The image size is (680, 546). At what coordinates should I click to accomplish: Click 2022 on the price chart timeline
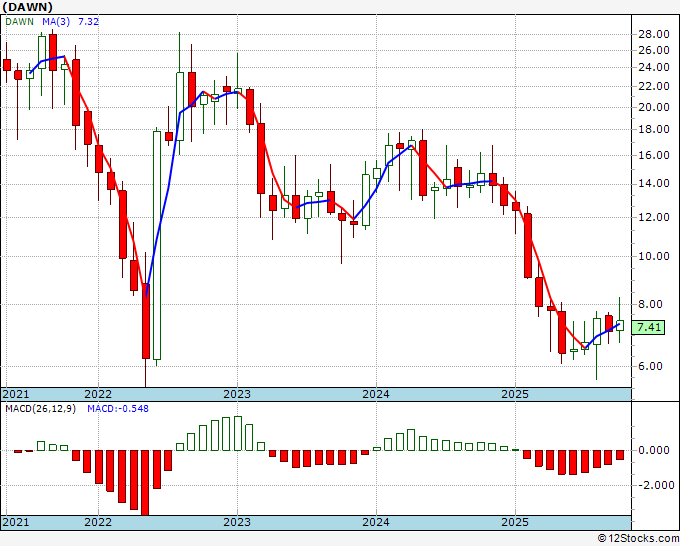tap(97, 394)
